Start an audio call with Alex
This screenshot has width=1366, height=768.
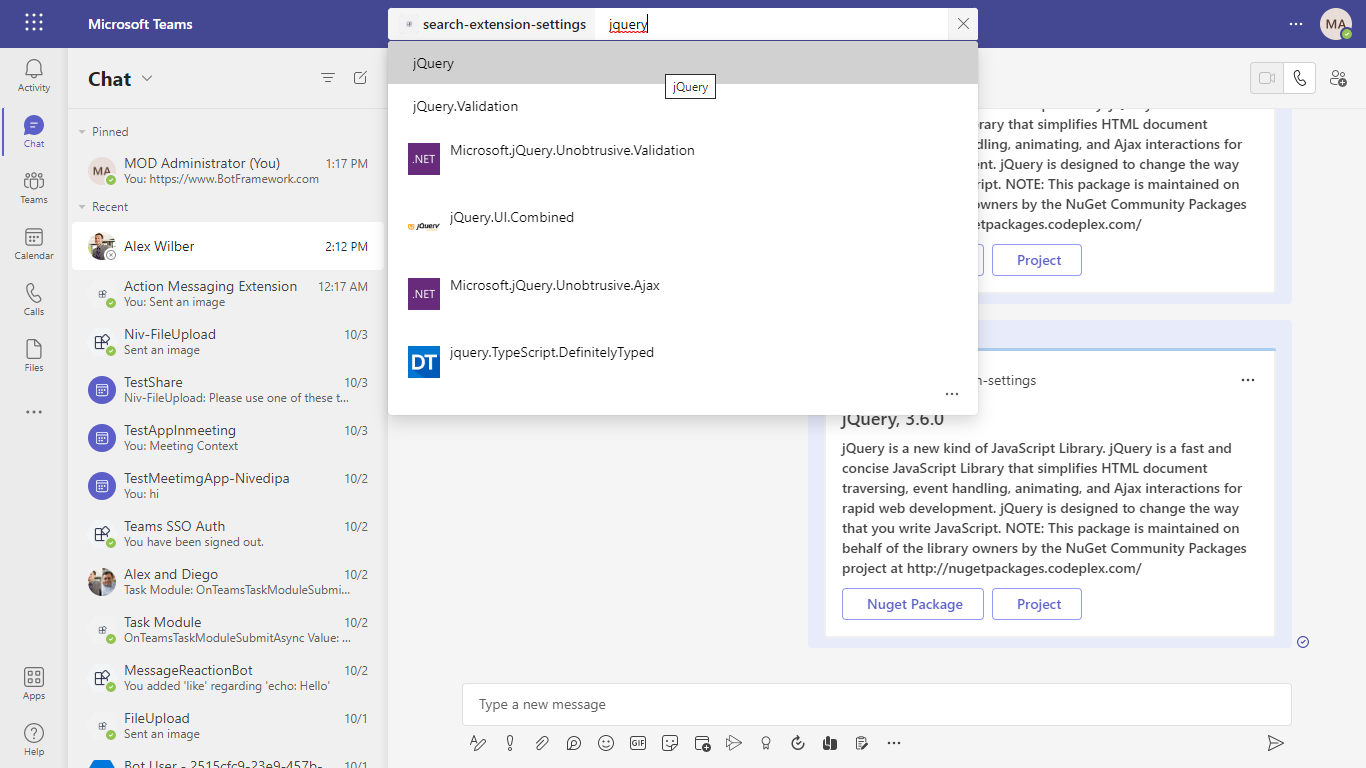(x=1299, y=78)
